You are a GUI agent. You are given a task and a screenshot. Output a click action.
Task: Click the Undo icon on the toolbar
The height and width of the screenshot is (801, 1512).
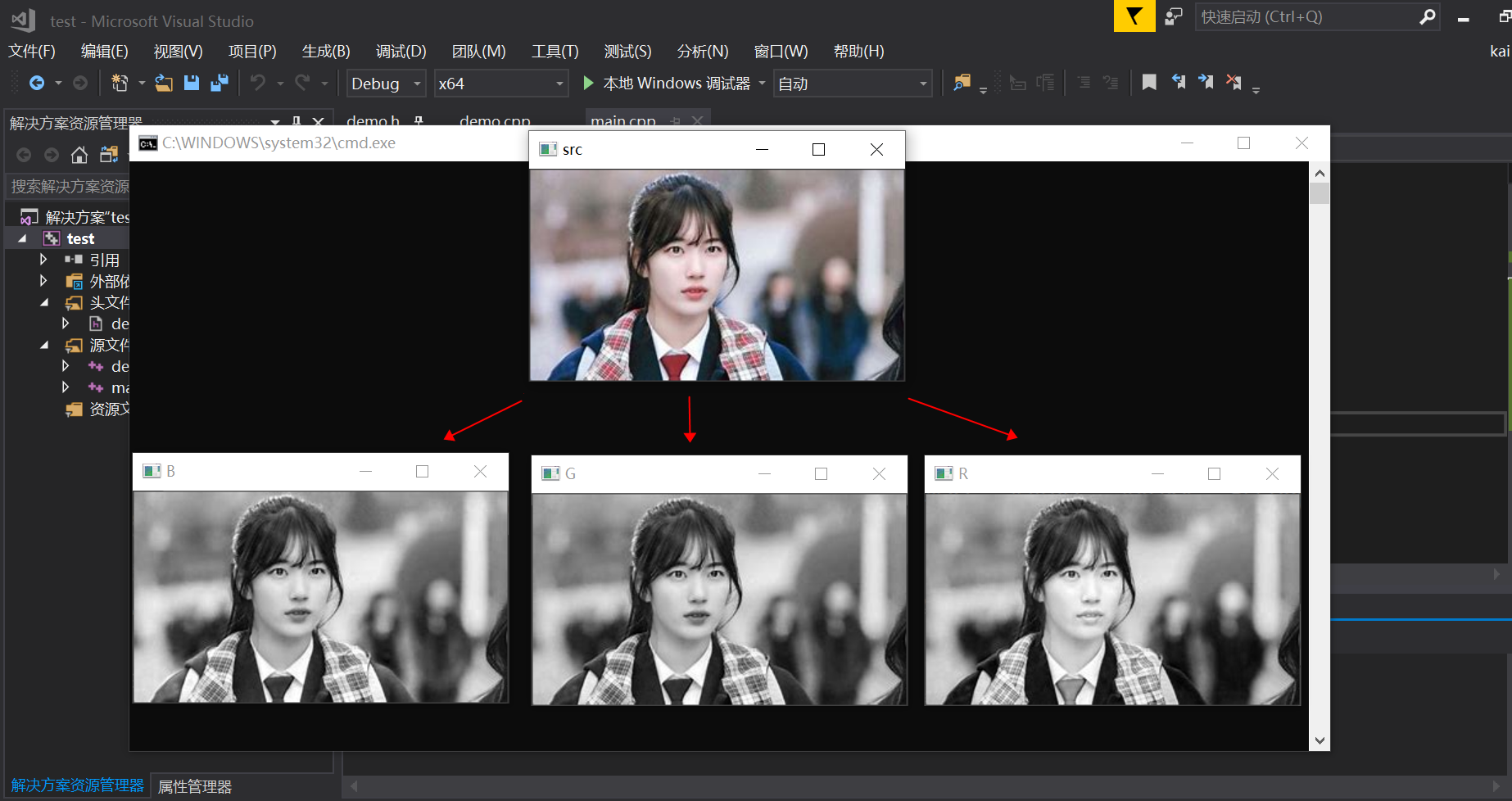click(257, 83)
